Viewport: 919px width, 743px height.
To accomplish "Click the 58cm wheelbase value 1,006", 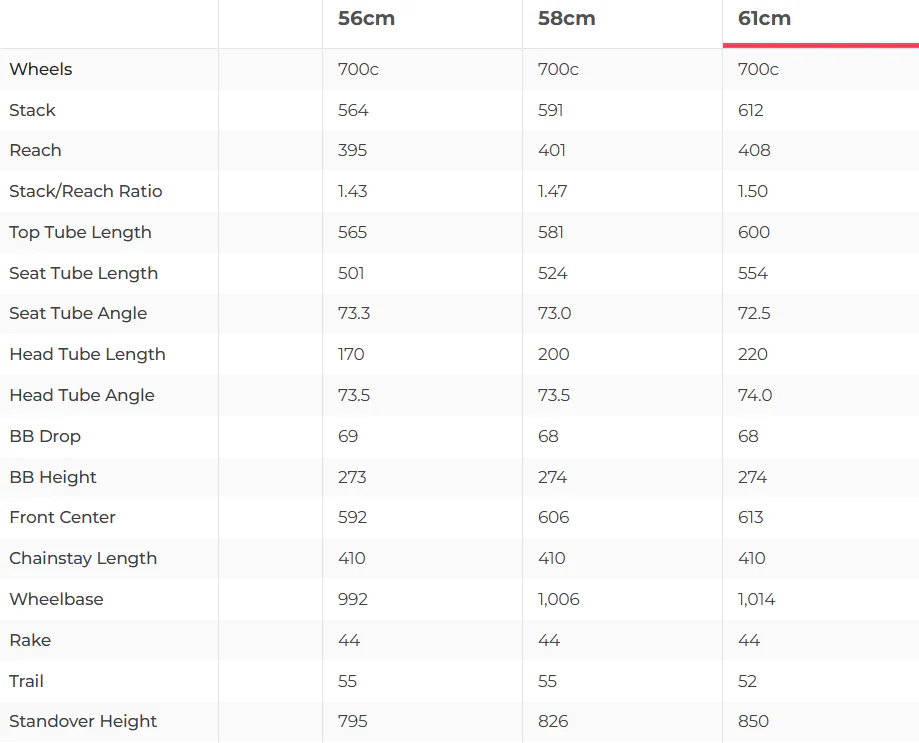I will (x=559, y=599).
